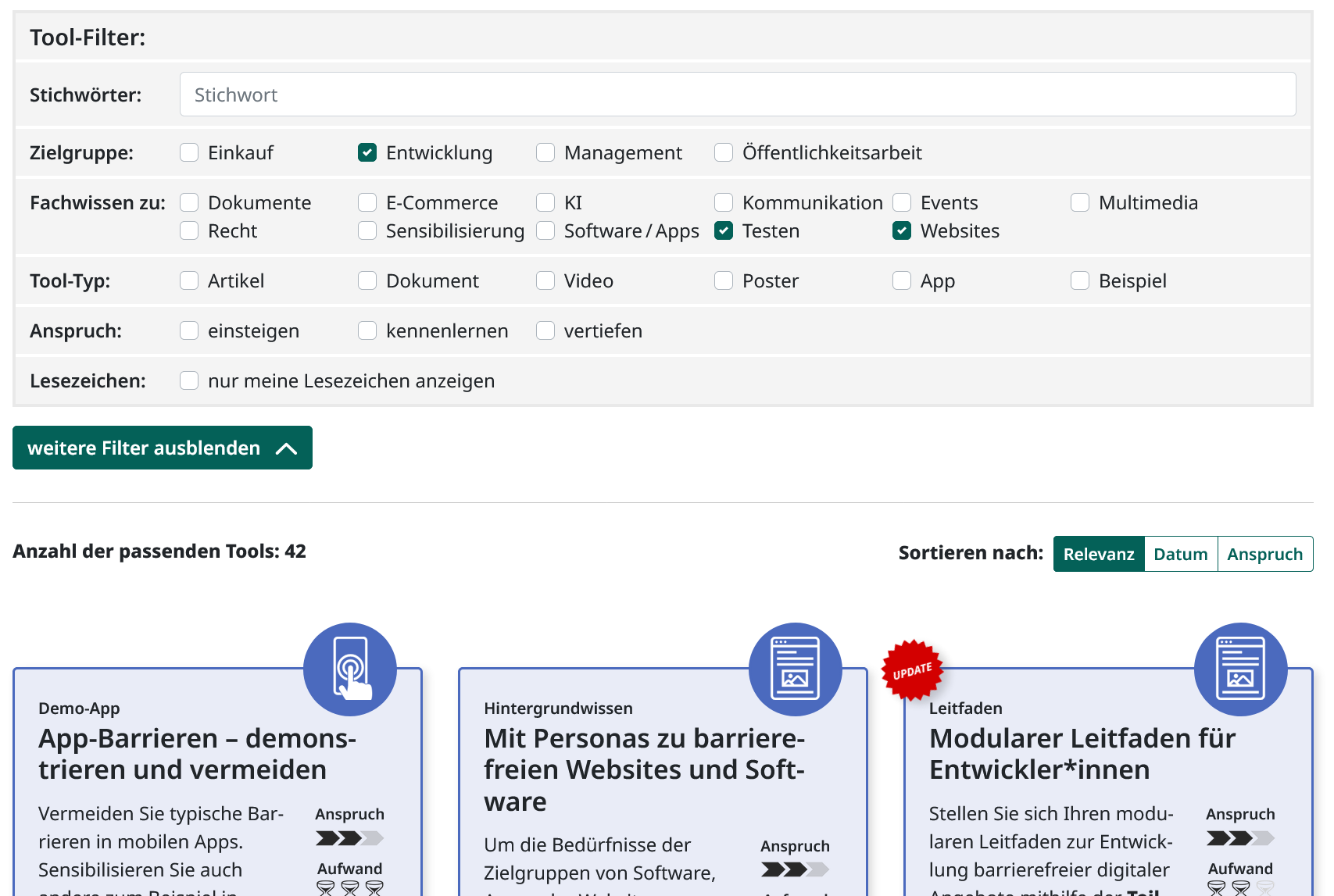Select the Multimedia checkbox
This screenshot has width=1334, height=896.
(1080, 202)
